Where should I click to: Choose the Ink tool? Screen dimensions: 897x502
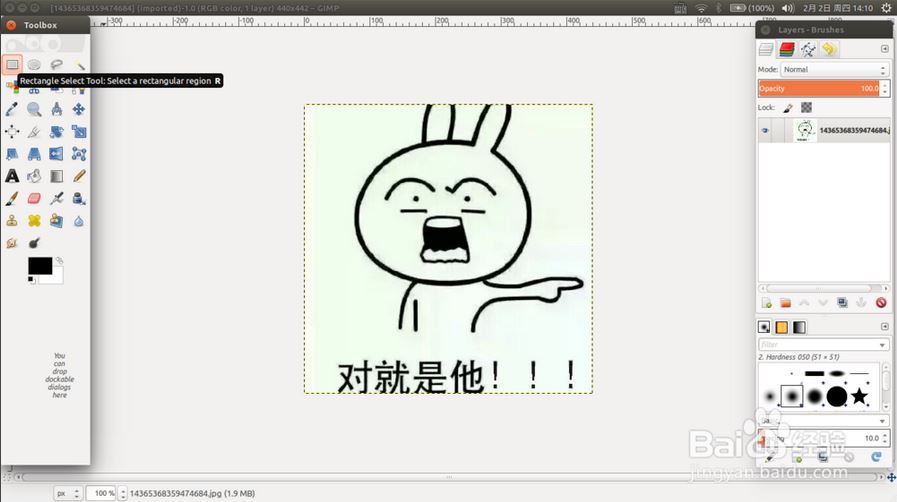coord(79,198)
